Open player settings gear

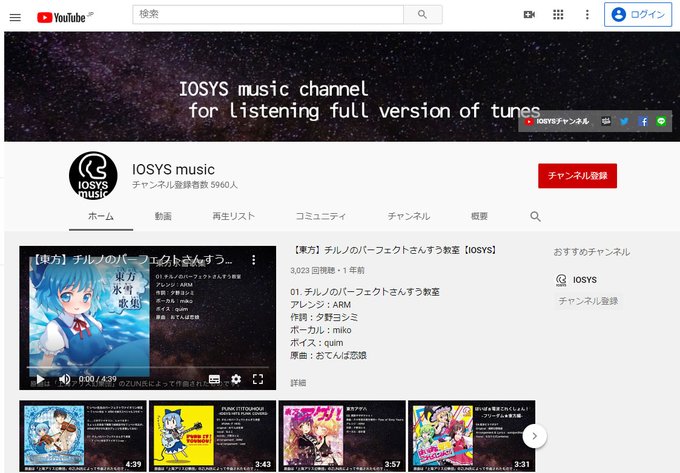pyautogui.click(x=236, y=379)
